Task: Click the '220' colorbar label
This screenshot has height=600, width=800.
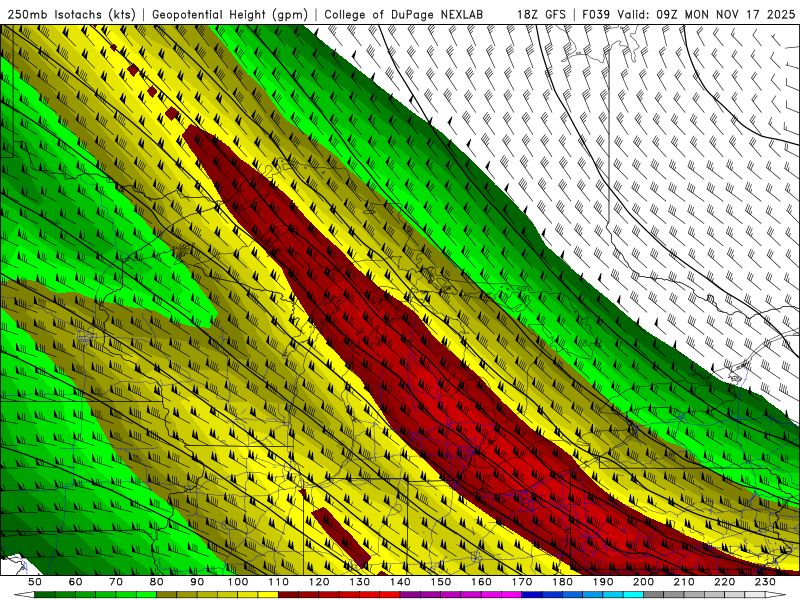Action: [724, 582]
